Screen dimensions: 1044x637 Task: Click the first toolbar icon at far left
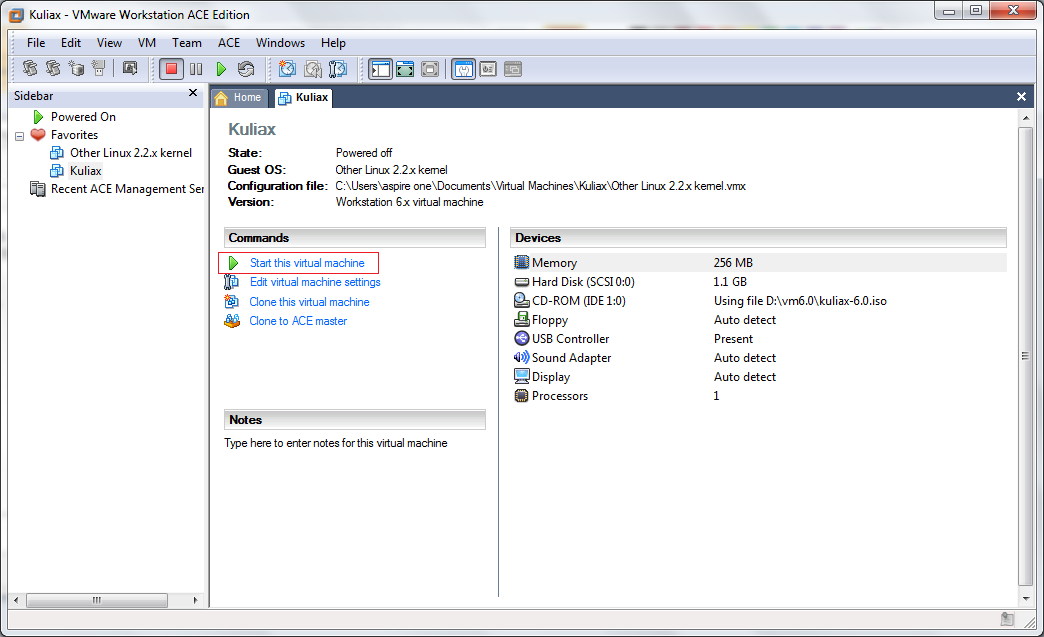pos(30,68)
